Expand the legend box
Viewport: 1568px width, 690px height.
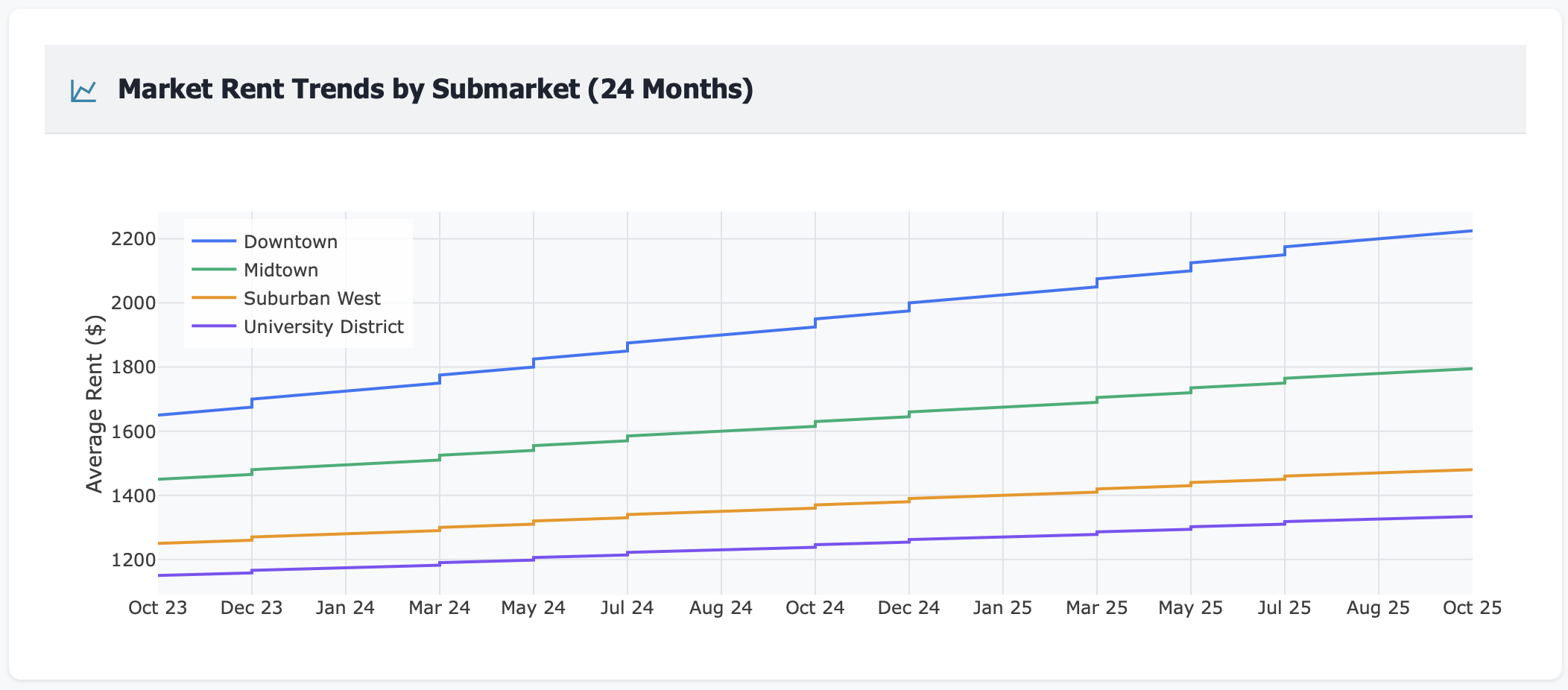[x=297, y=283]
